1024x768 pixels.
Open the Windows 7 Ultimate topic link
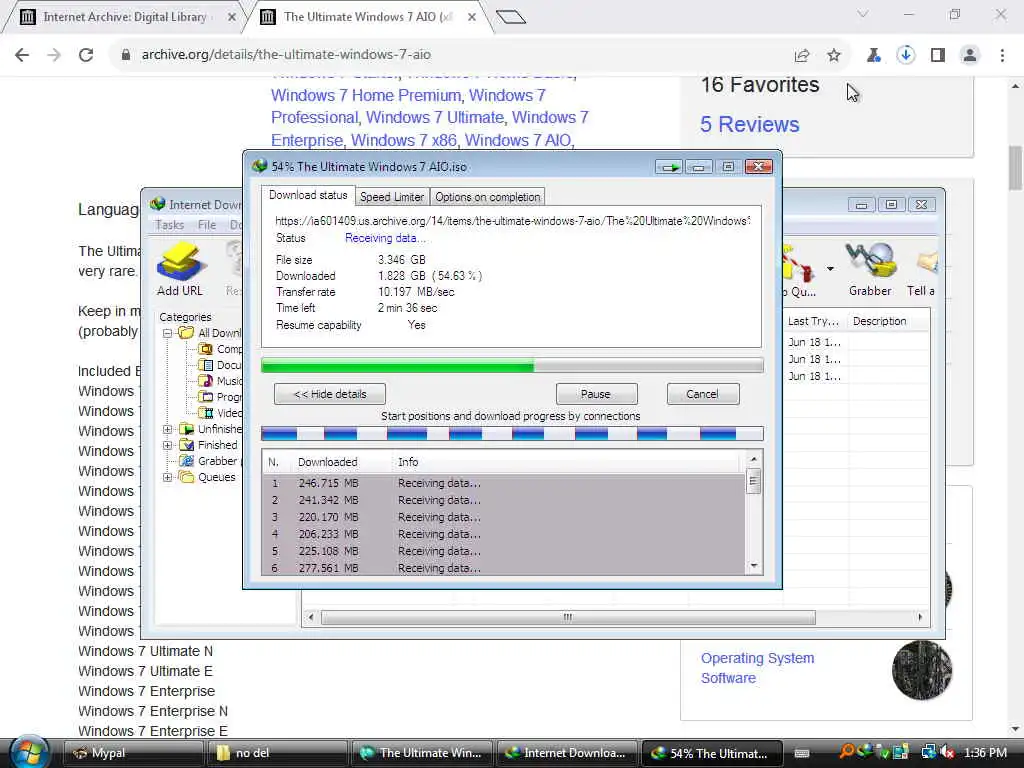coord(435,118)
